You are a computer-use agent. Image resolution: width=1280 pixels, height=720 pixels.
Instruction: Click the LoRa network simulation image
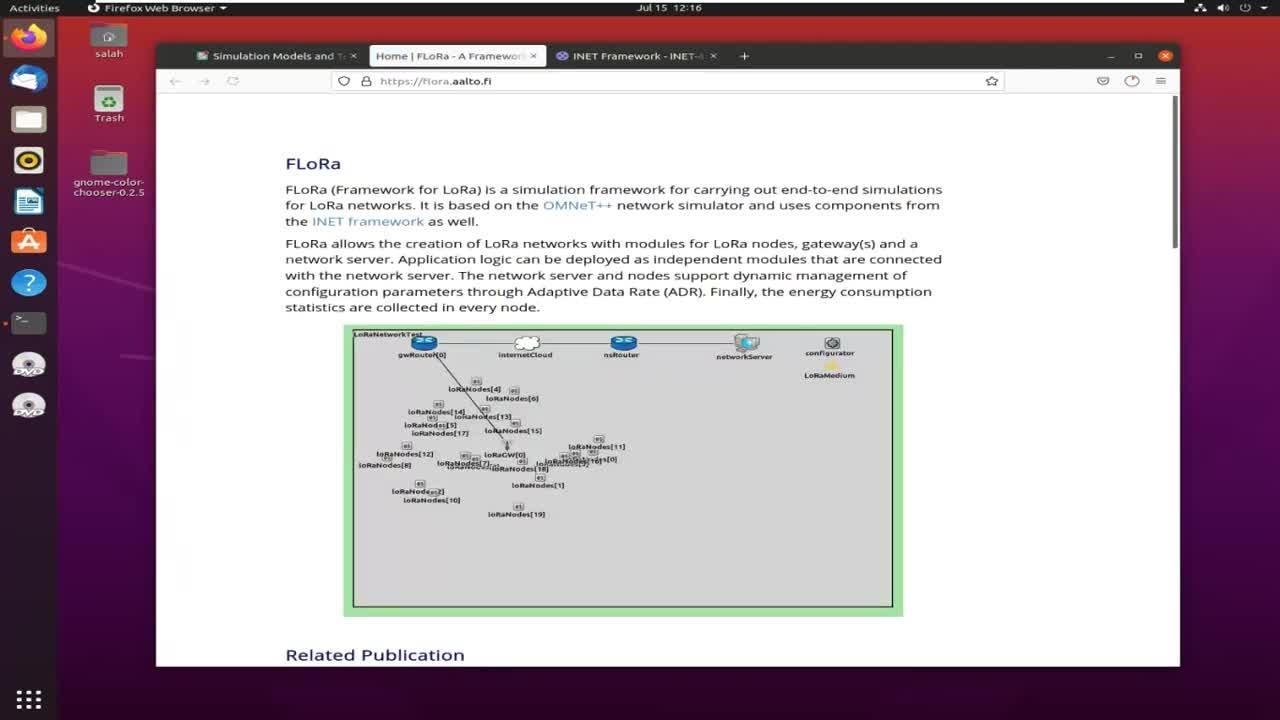coord(623,470)
